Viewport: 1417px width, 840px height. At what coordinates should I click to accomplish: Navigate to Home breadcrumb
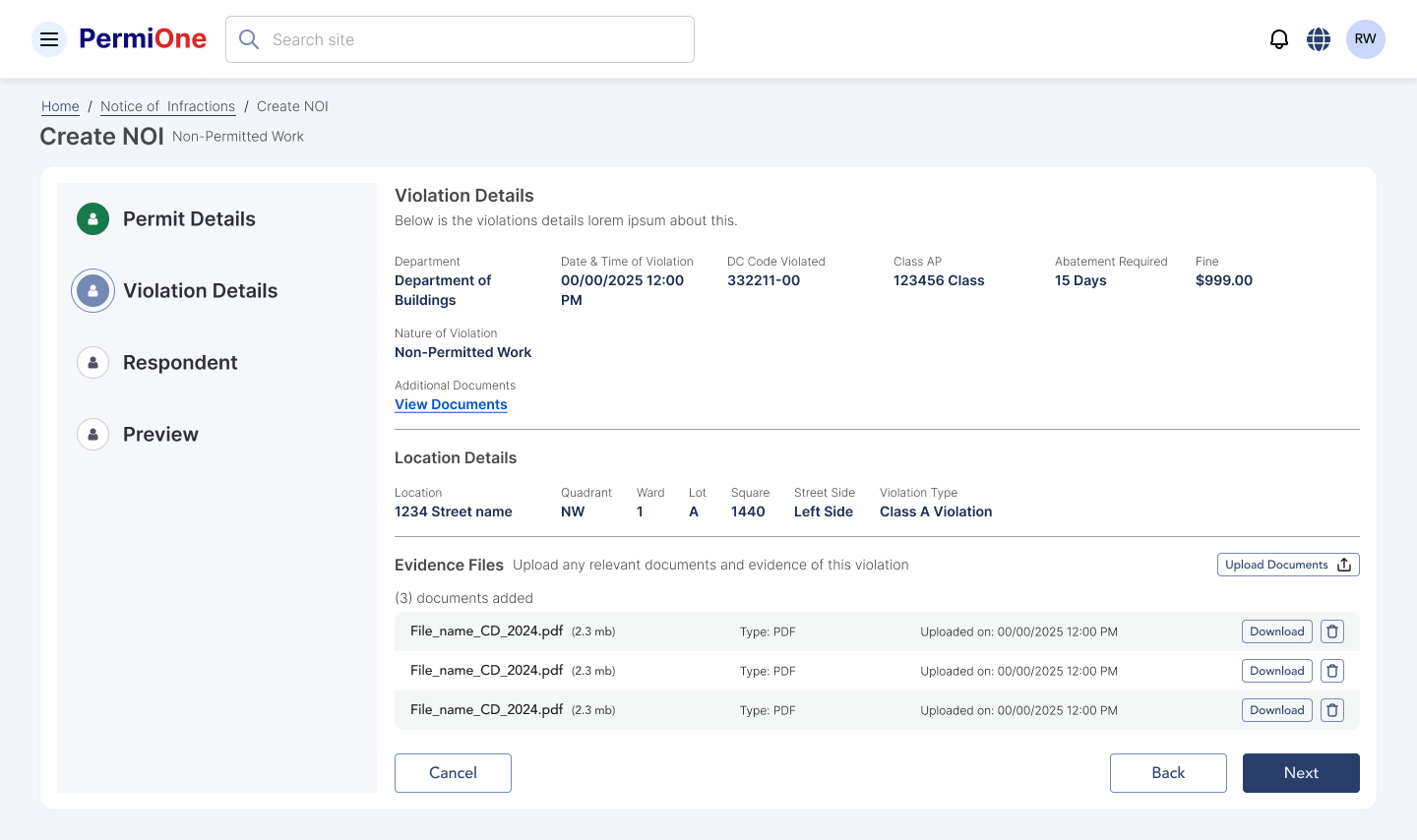(x=60, y=106)
